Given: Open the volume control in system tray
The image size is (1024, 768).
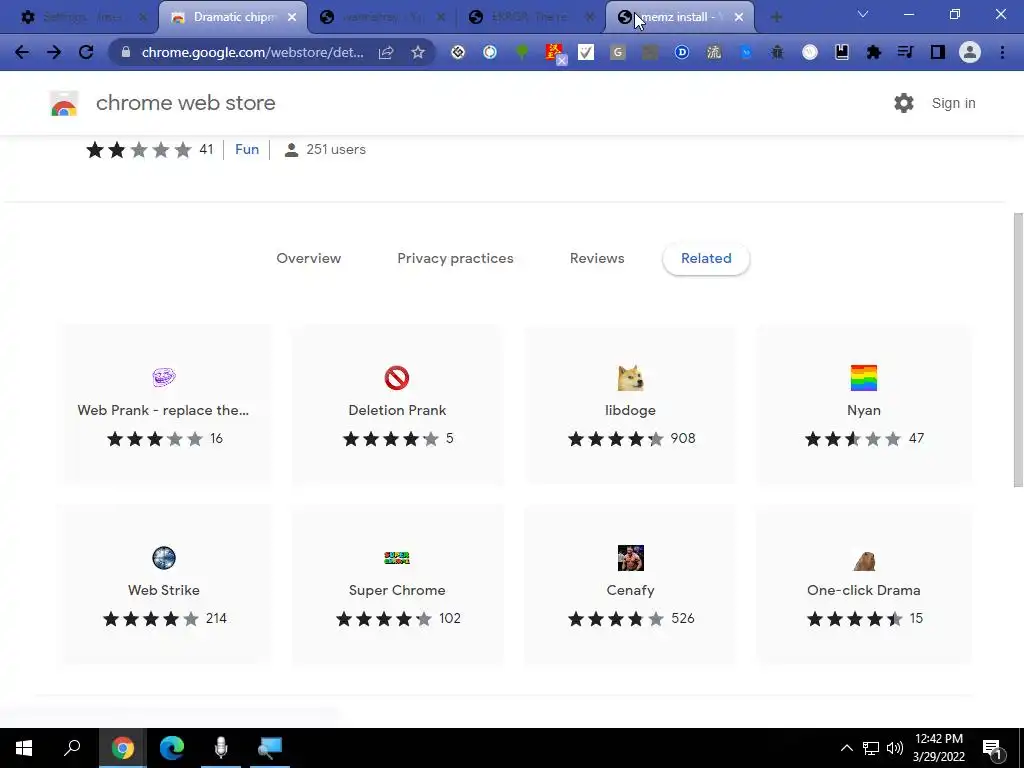Looking at the screenshot, I should (895, 748).
